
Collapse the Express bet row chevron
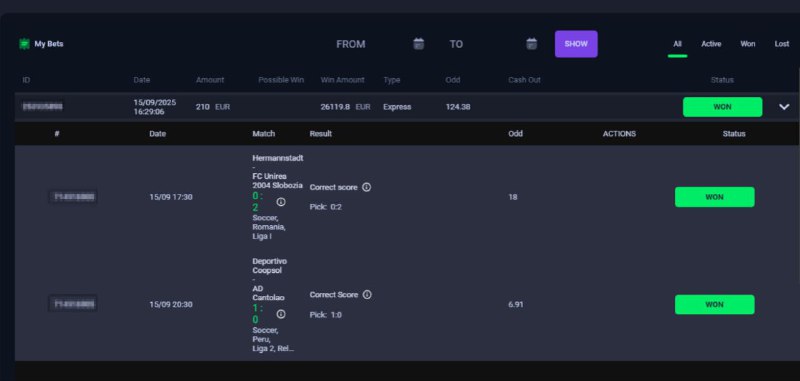pyautogui.click(x=784, y=107)
